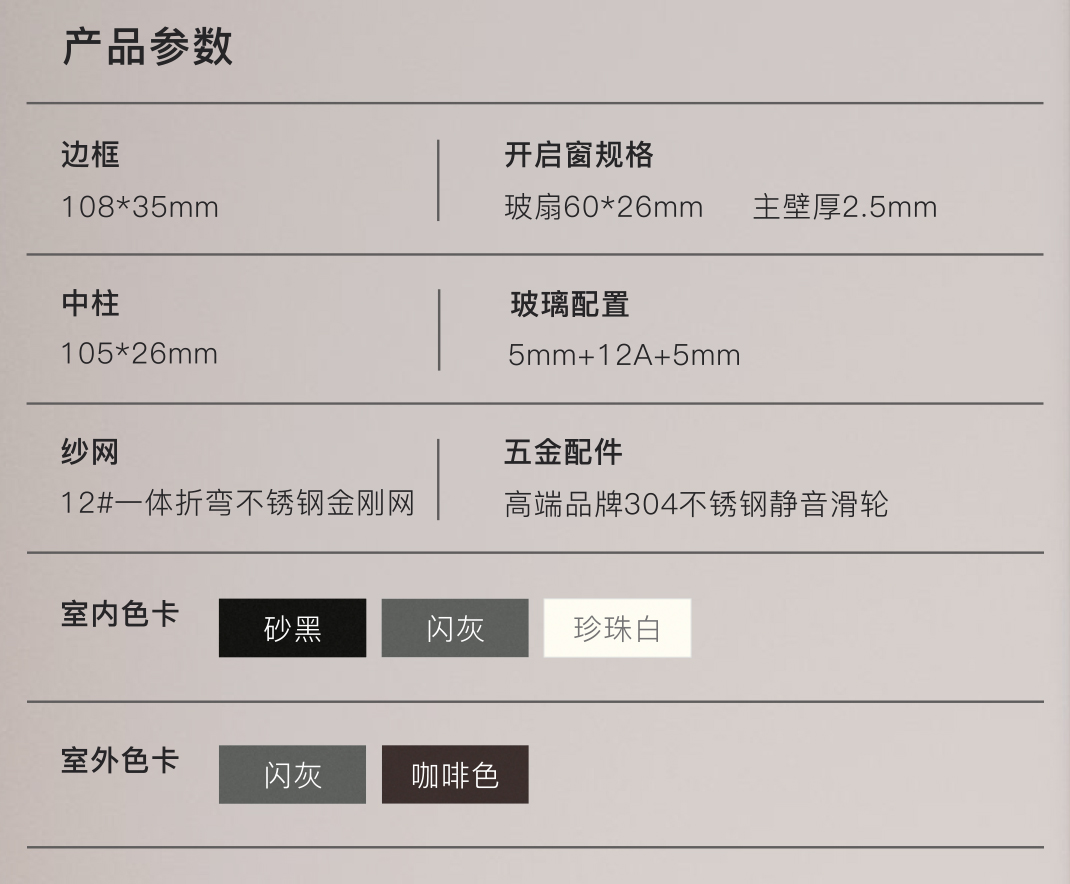Viewport: 1070px width, 884px height.
Task: Click the 12#一体折弯不锈钢金刚网 text
Action: coord(238,503)
